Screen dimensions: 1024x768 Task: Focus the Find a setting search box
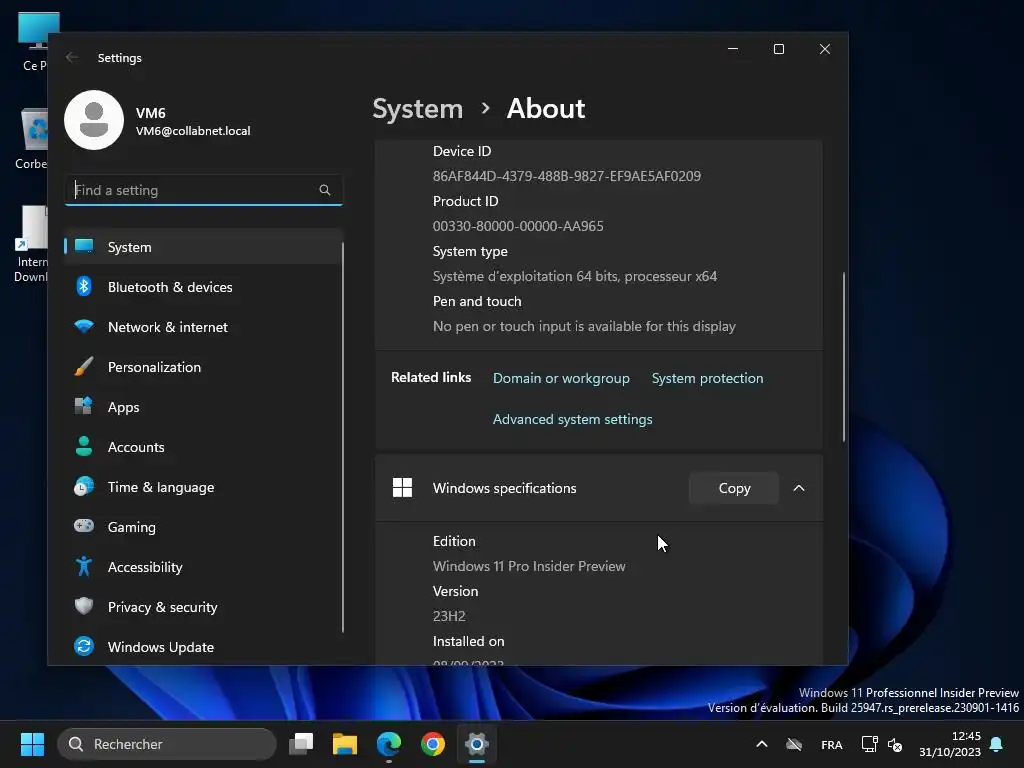pyautogui.click(x=204, y=190)
